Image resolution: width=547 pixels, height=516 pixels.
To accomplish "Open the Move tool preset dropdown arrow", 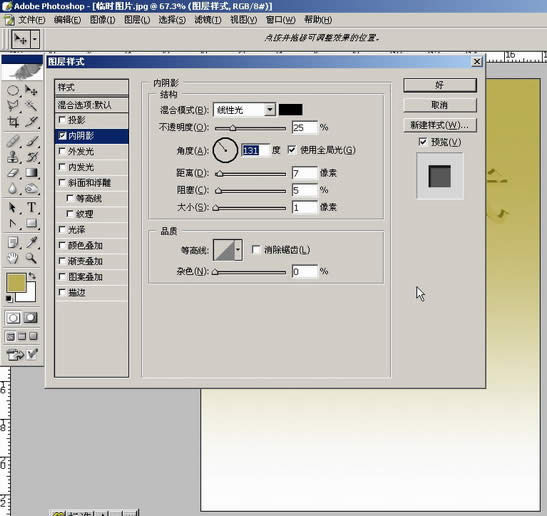I will point(35,39).
